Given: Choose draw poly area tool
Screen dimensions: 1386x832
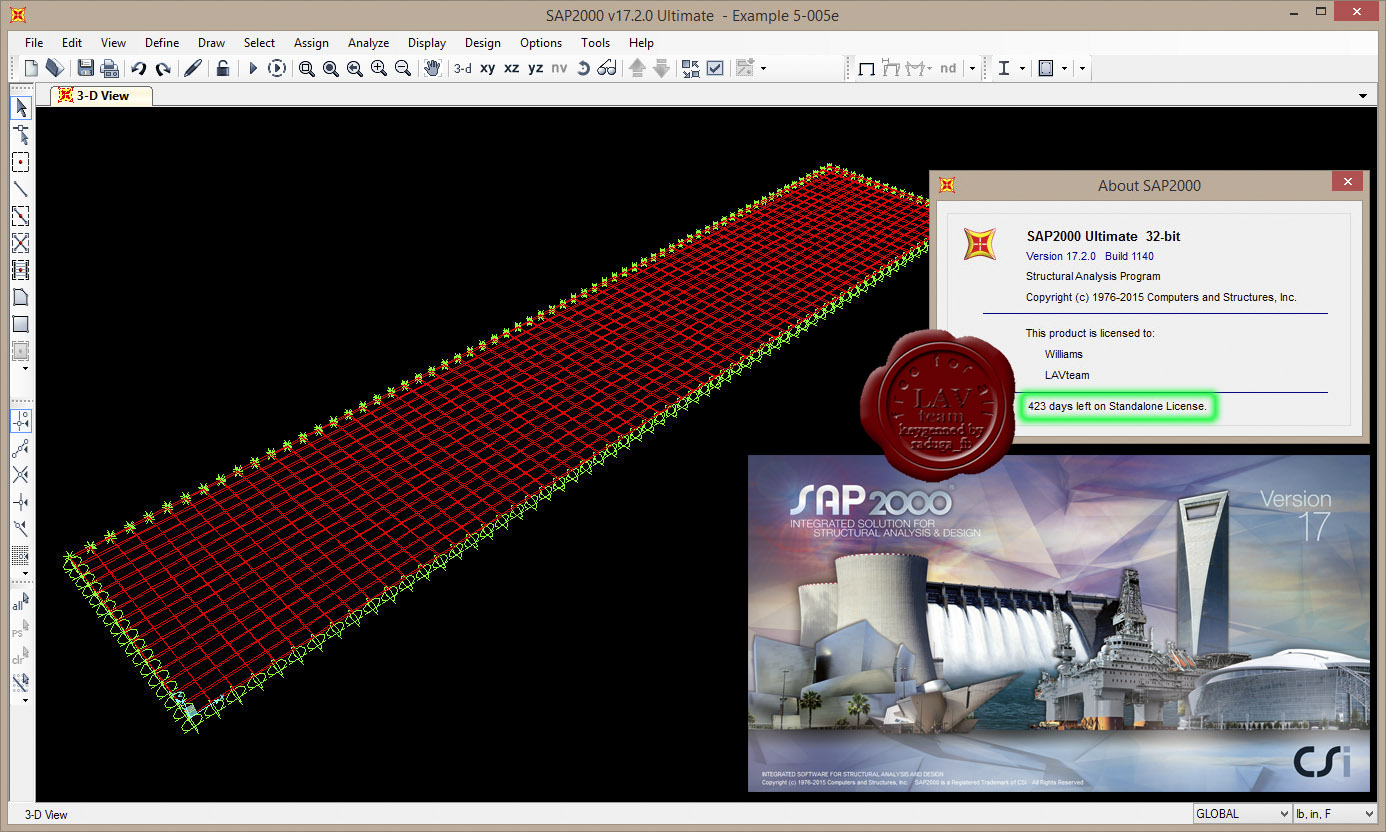Looking at the screenshot, I should [20, 297].
